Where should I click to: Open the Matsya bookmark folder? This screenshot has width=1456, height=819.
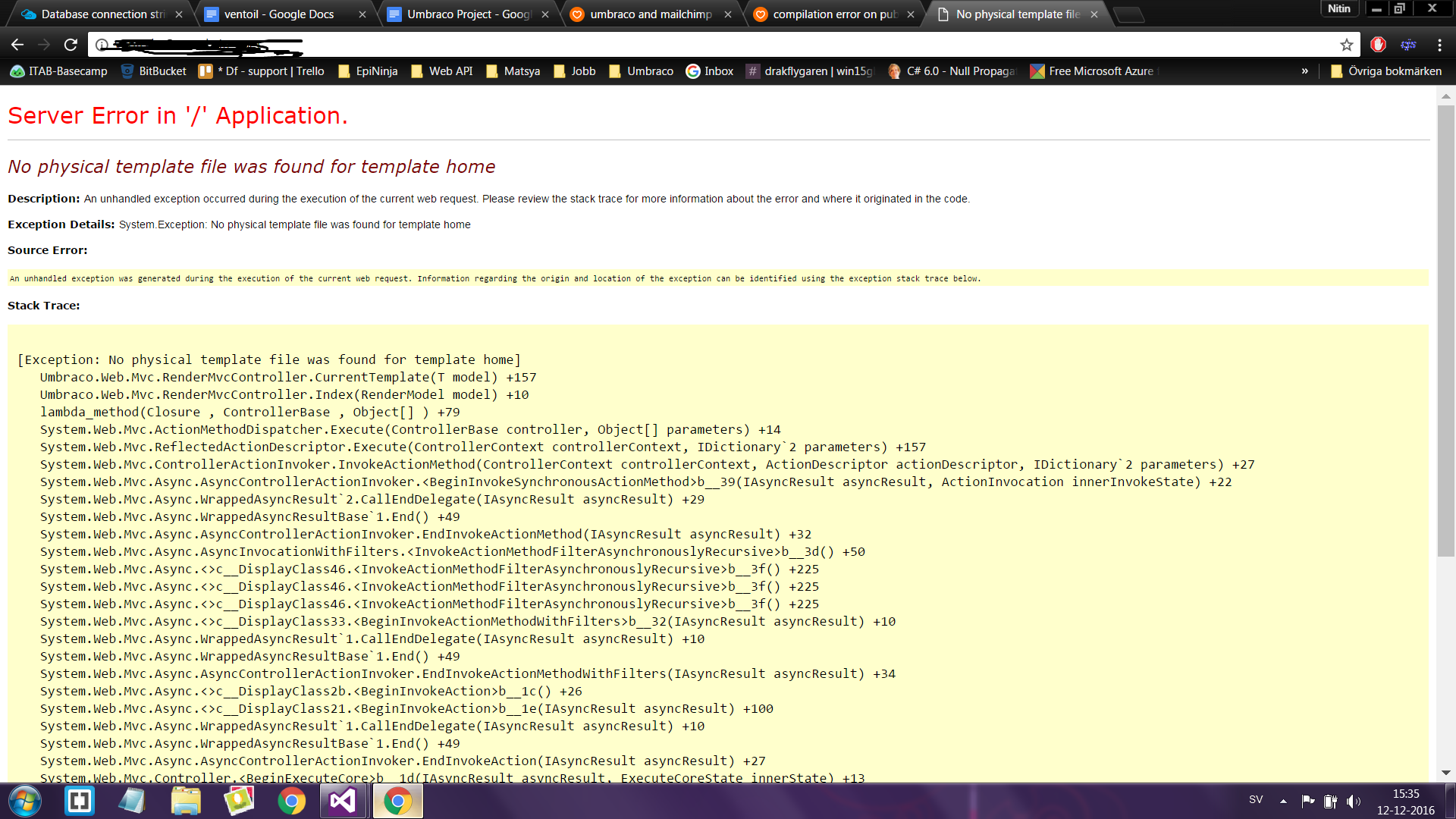coord(513,71)
